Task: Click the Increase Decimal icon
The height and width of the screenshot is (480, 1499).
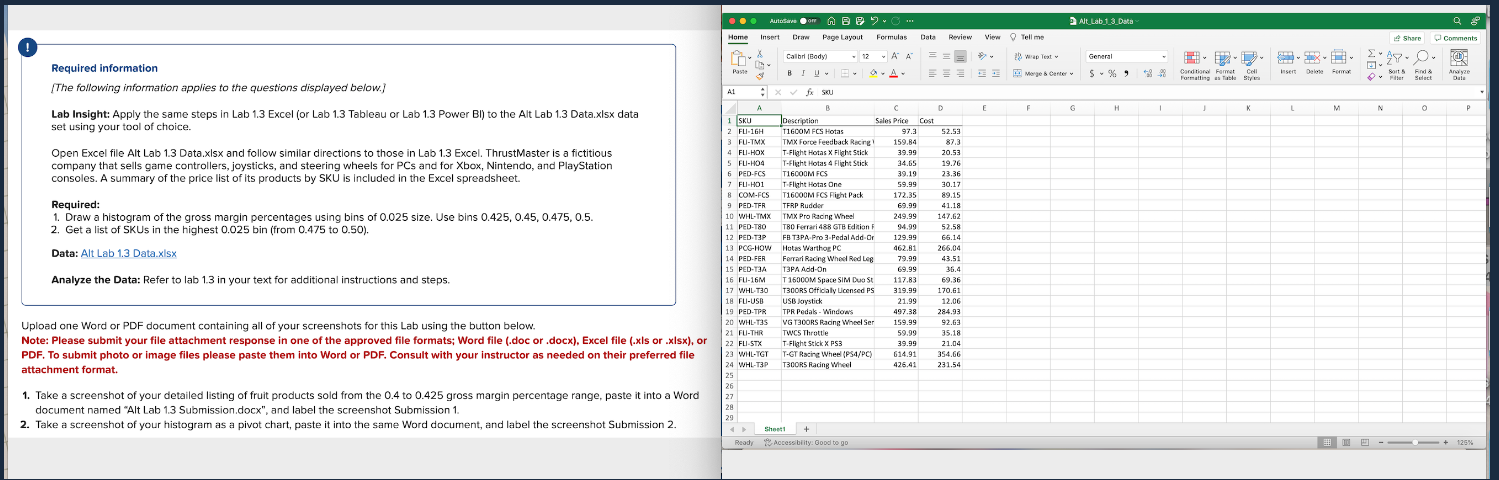Action: click(1148, 73)
